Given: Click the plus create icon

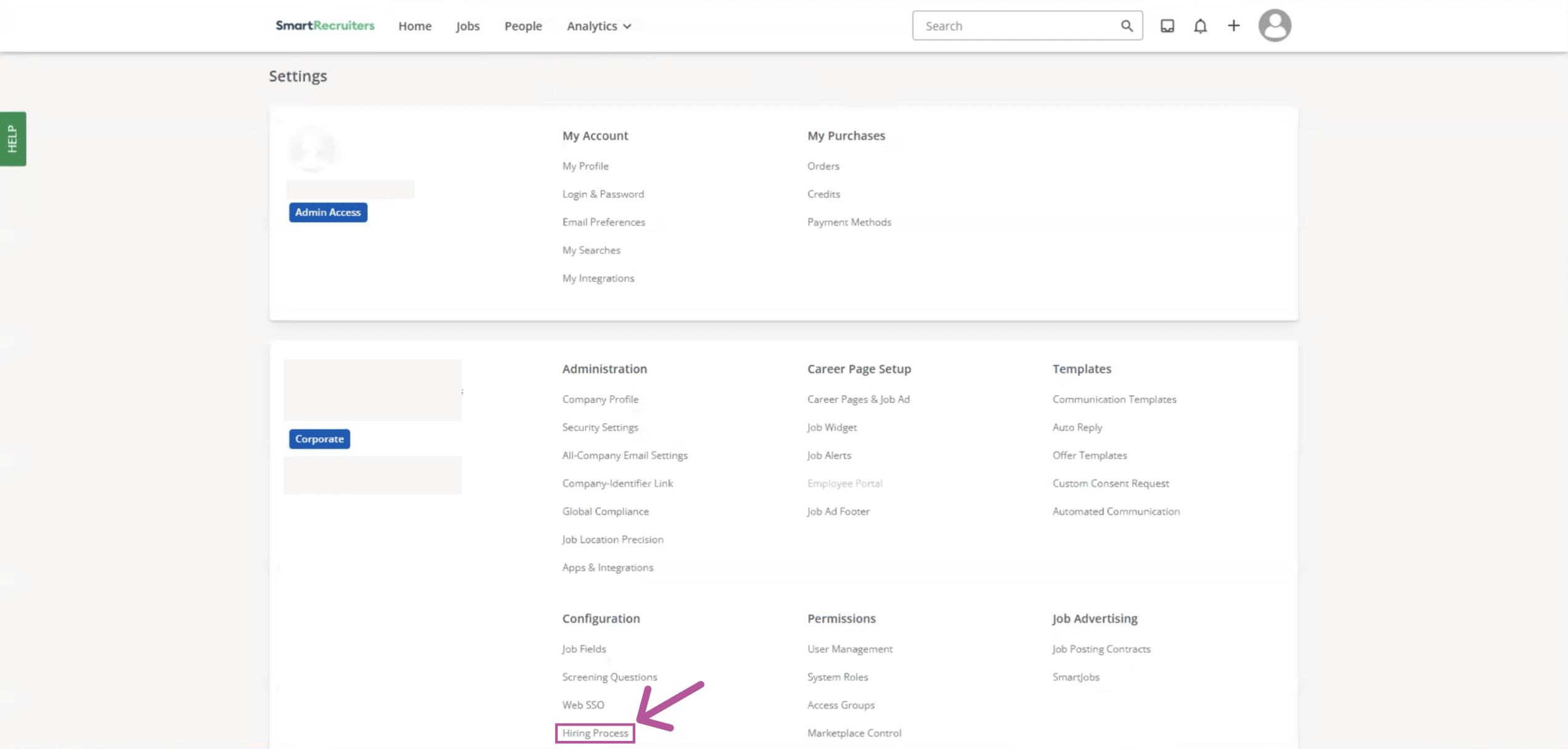Looking at the screenshot, I should pos(1233,26).
